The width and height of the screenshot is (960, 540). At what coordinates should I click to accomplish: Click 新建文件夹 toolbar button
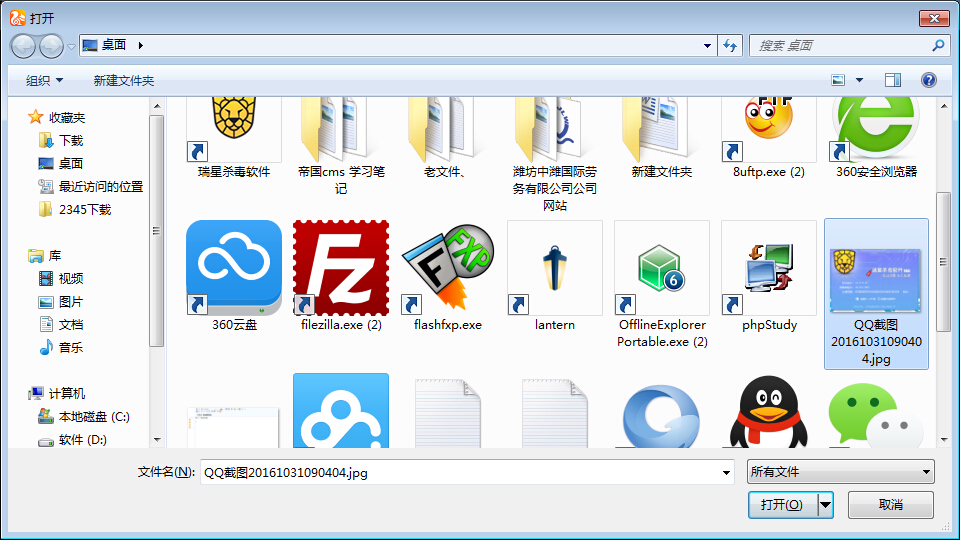point(124,80)
